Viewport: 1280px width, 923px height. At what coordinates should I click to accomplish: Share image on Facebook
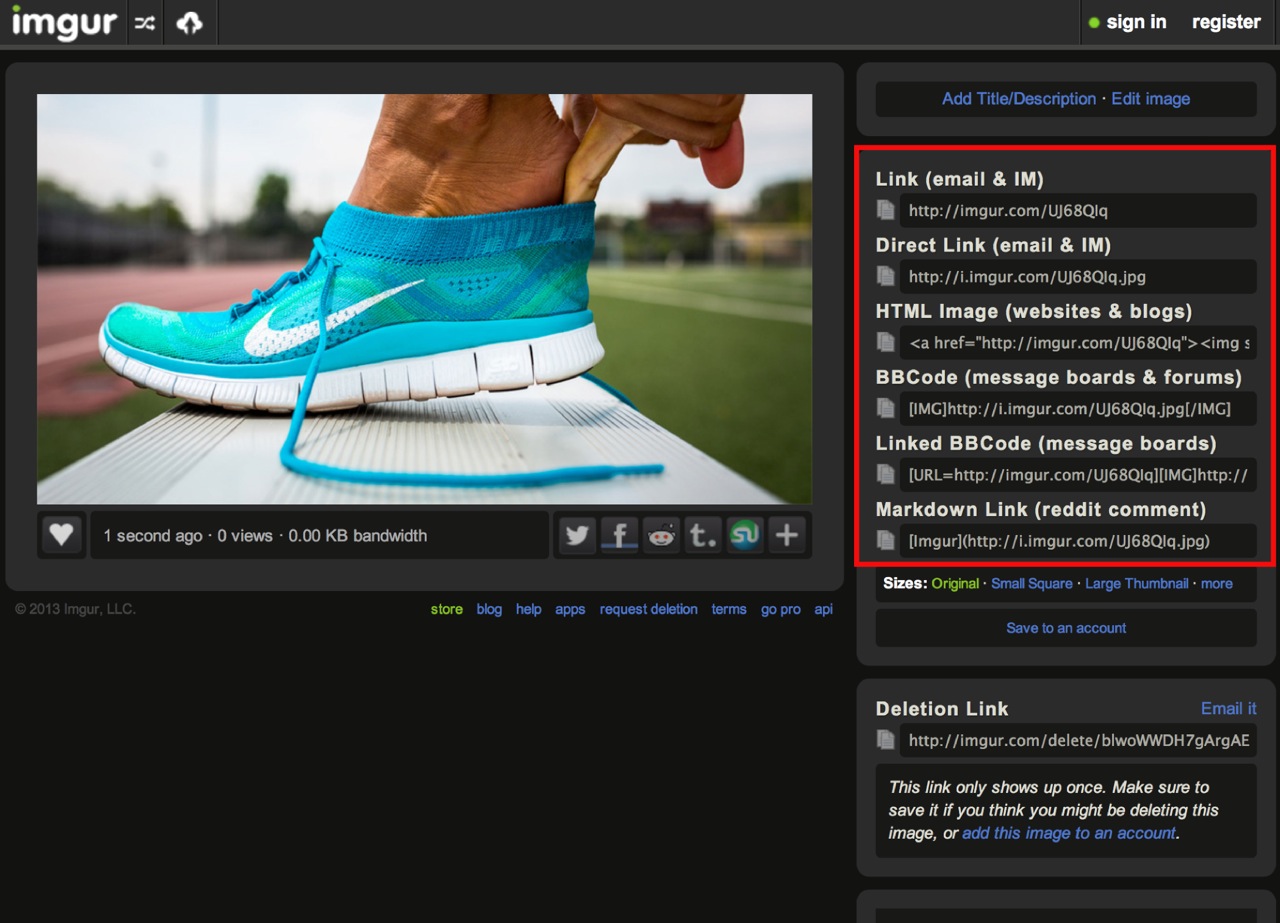pos(619,535)
